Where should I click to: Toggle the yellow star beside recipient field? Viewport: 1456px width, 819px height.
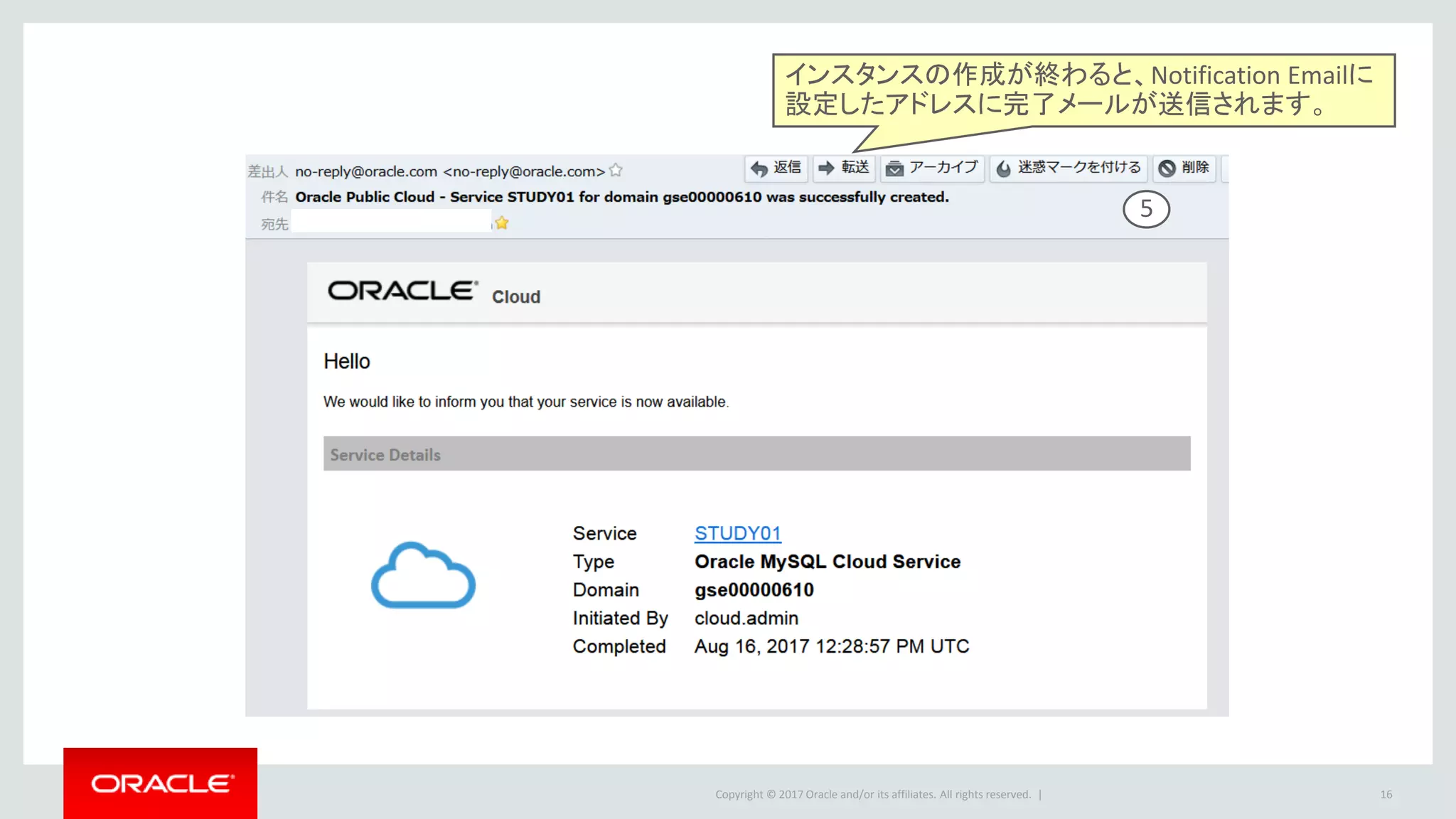click(502, 223)
